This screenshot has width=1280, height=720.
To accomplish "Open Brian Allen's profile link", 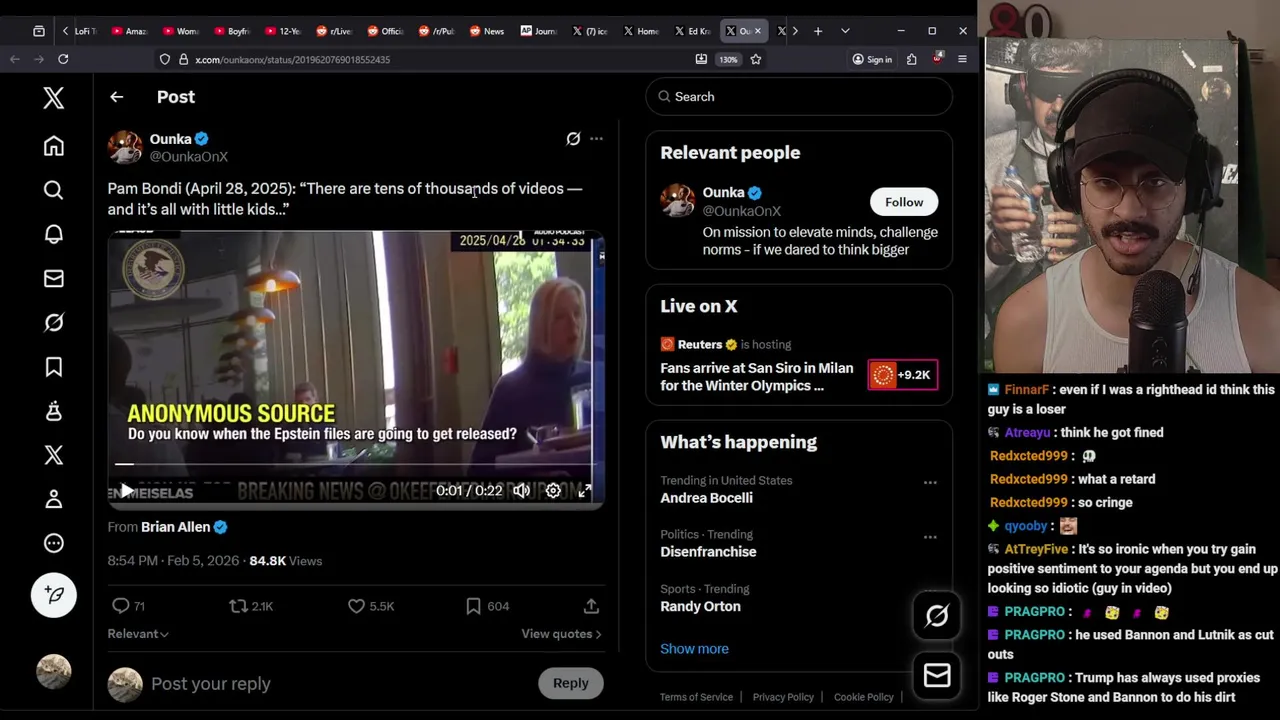I will 184,527.
